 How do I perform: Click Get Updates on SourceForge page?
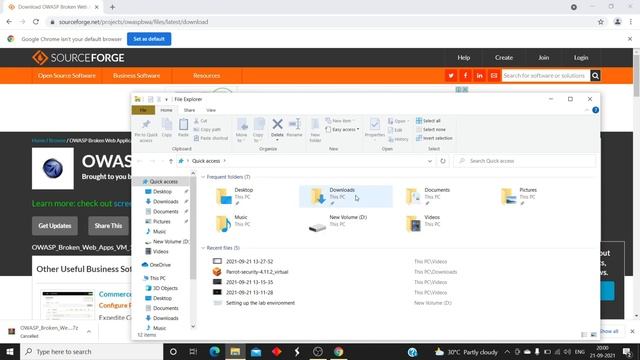pos(55,226)
